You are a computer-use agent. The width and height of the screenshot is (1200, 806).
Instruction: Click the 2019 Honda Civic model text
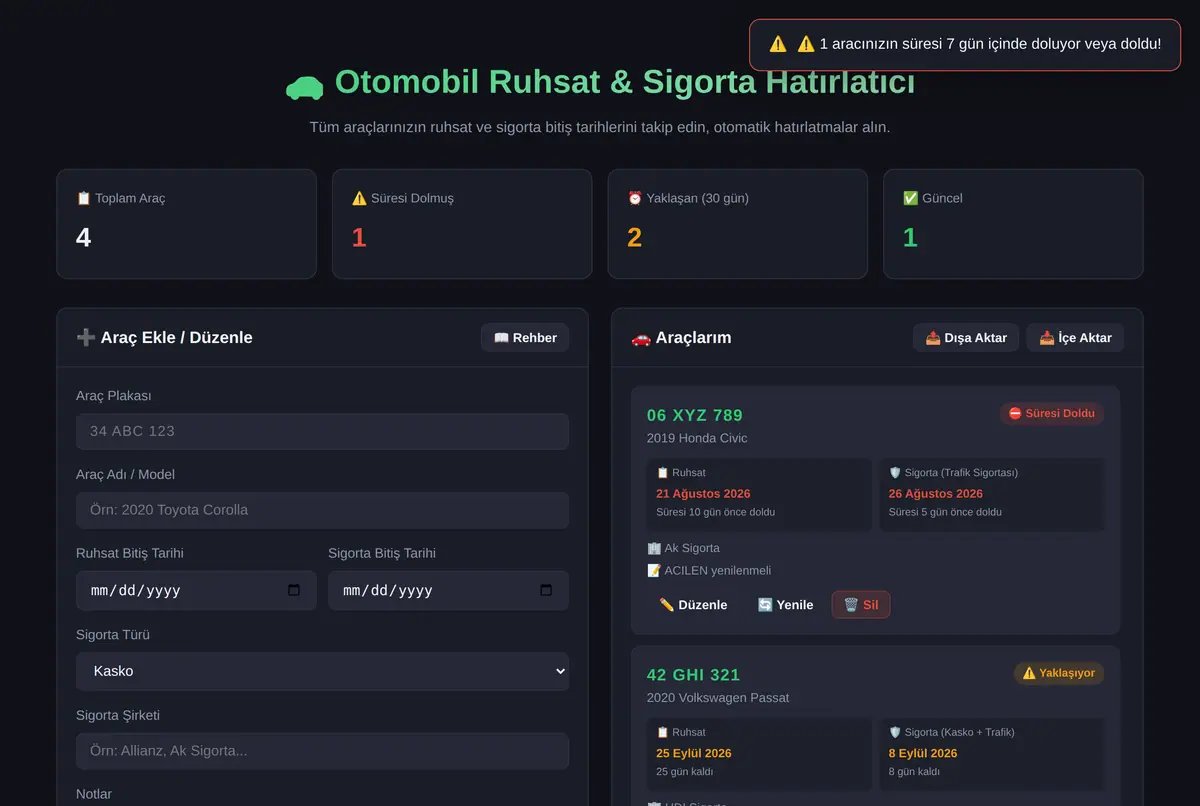coord(697,438)
